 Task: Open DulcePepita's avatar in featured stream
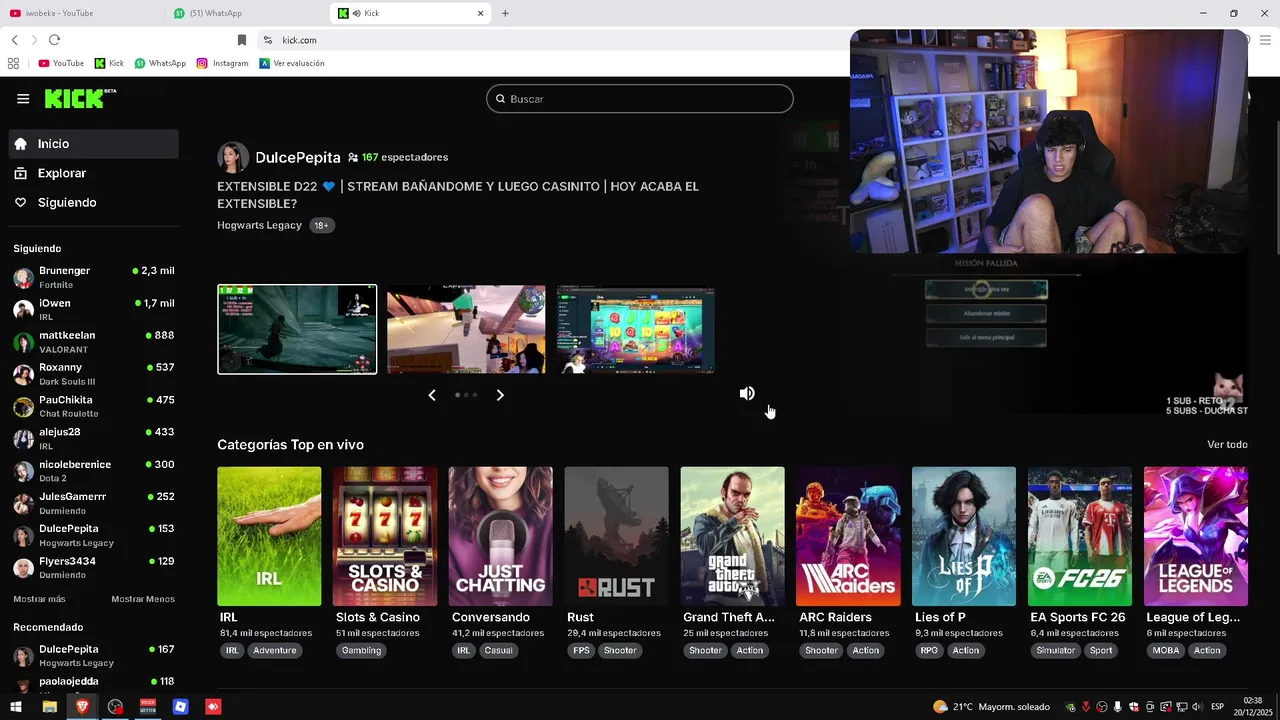233,157
